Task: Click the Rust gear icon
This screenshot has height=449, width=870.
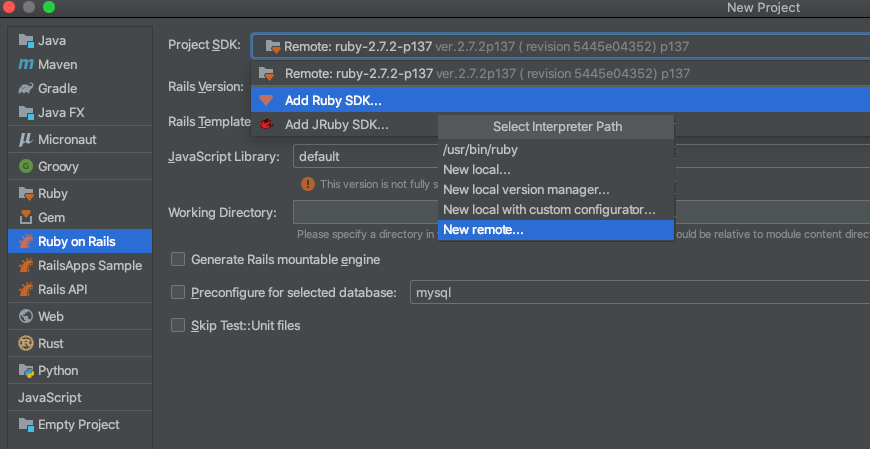Action: point(26,343)
